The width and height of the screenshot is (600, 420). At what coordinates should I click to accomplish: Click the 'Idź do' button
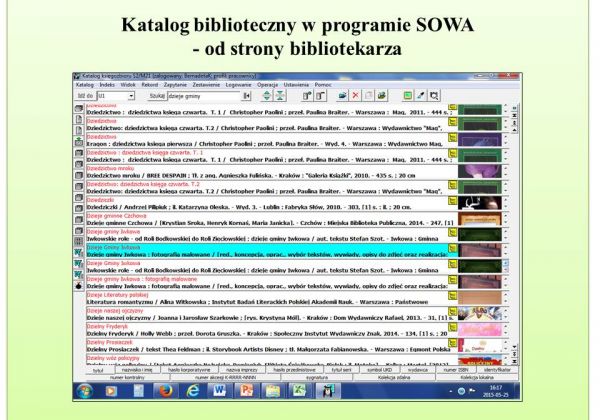[x=85, y=96]
